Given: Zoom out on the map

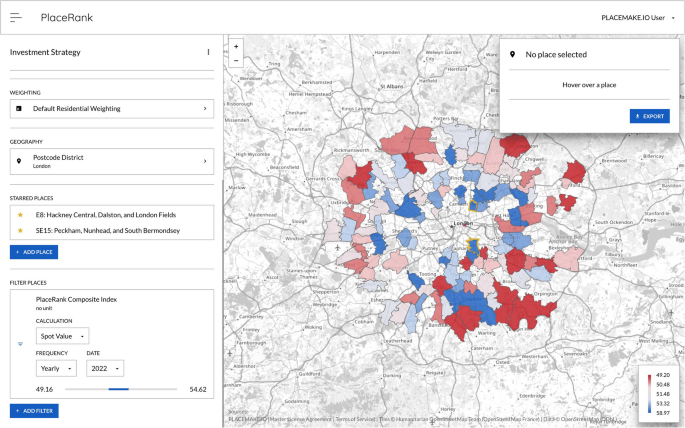Looking at the screenshot, I should click(235, 60).
